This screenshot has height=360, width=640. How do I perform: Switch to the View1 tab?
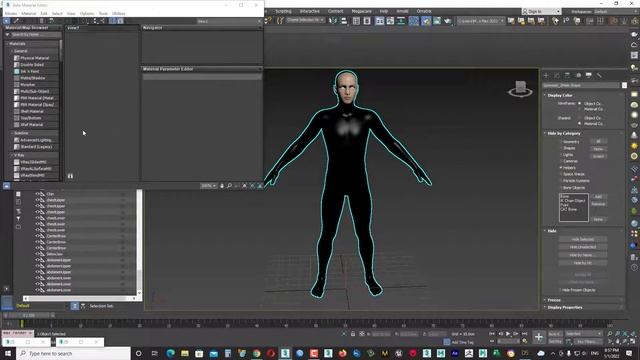(x=73, y=28)
